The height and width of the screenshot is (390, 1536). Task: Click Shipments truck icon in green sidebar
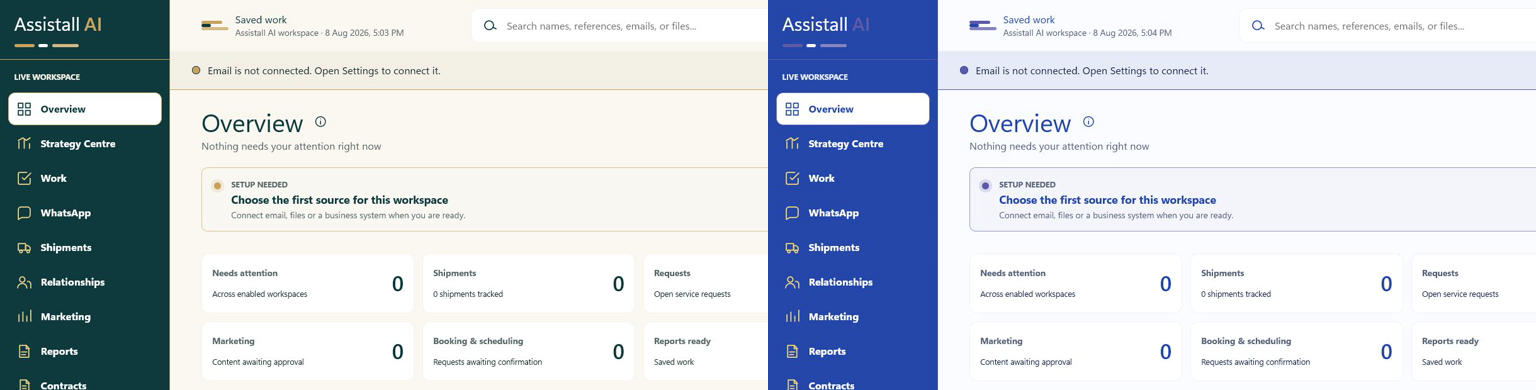(x=24, y=247)
